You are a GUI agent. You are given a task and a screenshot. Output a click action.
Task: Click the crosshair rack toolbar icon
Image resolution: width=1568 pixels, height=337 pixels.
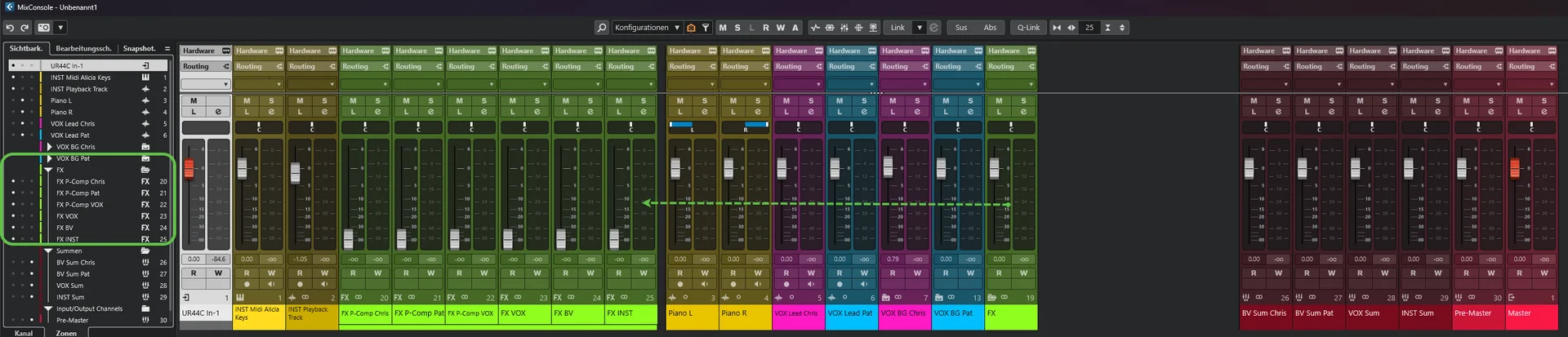pos(858,28)
